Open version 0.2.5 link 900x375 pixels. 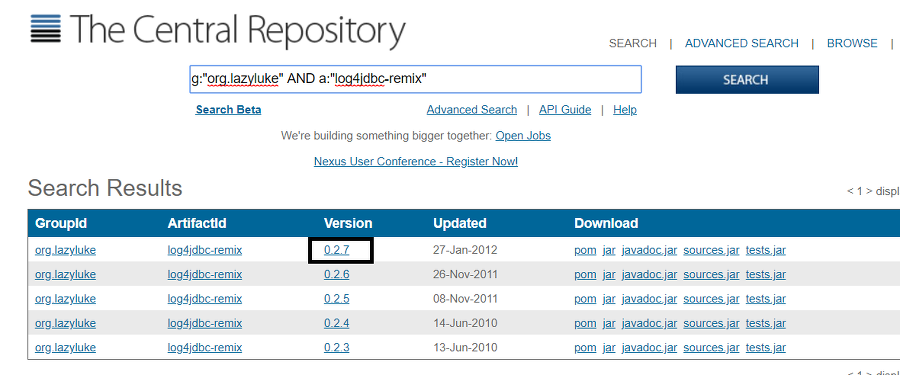click(x=336, y=299)
